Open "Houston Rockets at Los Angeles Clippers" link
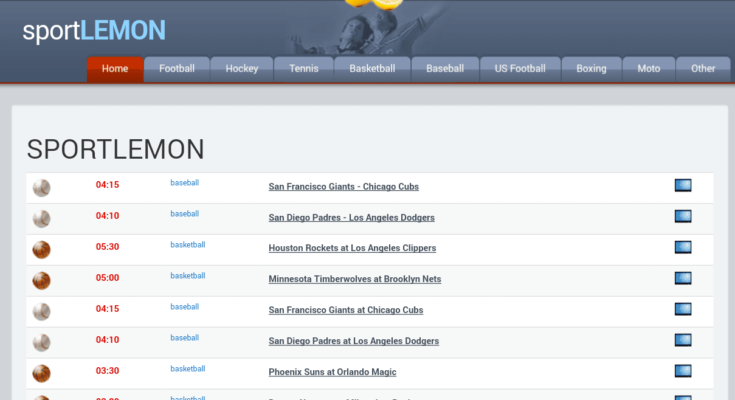 (x=352, y=248)
